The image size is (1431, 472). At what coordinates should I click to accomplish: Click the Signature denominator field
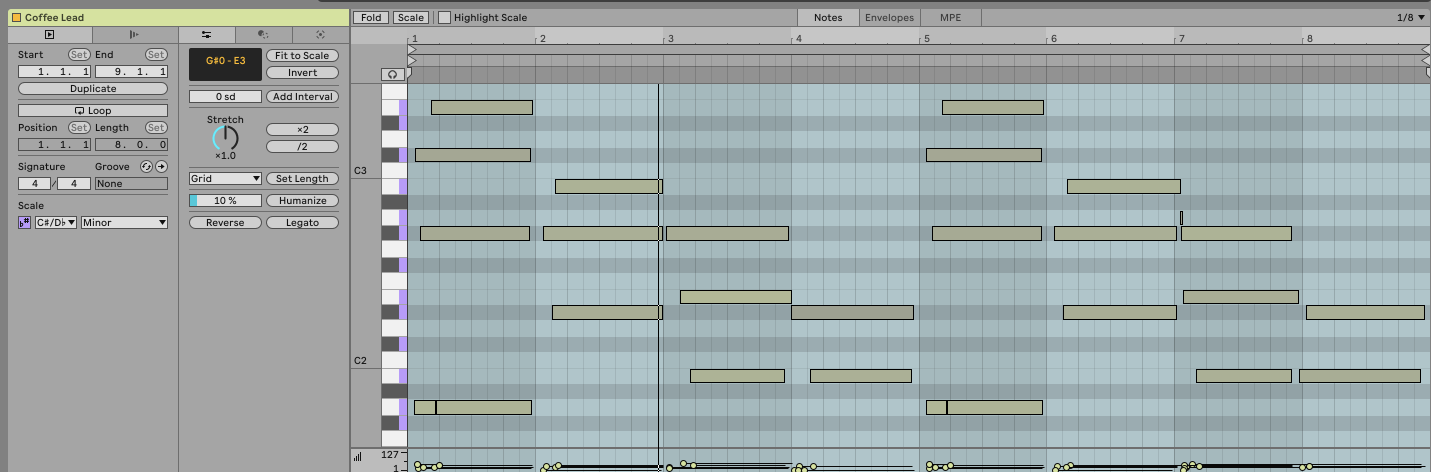coord(74,184)
